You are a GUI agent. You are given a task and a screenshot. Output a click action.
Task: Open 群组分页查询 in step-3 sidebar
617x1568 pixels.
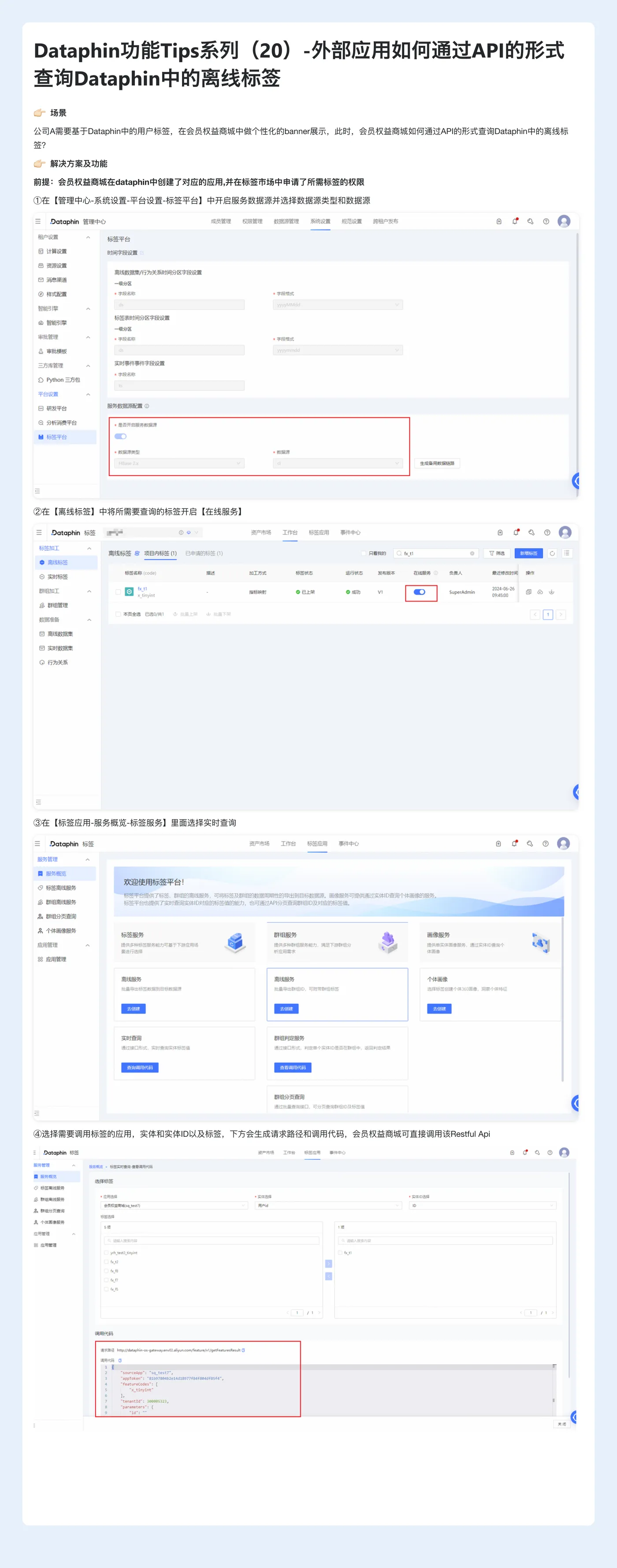click(61, 917)
